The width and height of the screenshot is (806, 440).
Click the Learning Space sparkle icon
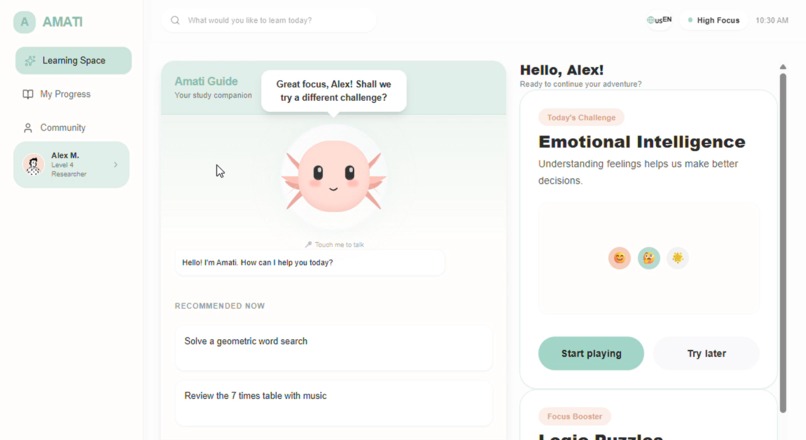[x=30, y=61]
